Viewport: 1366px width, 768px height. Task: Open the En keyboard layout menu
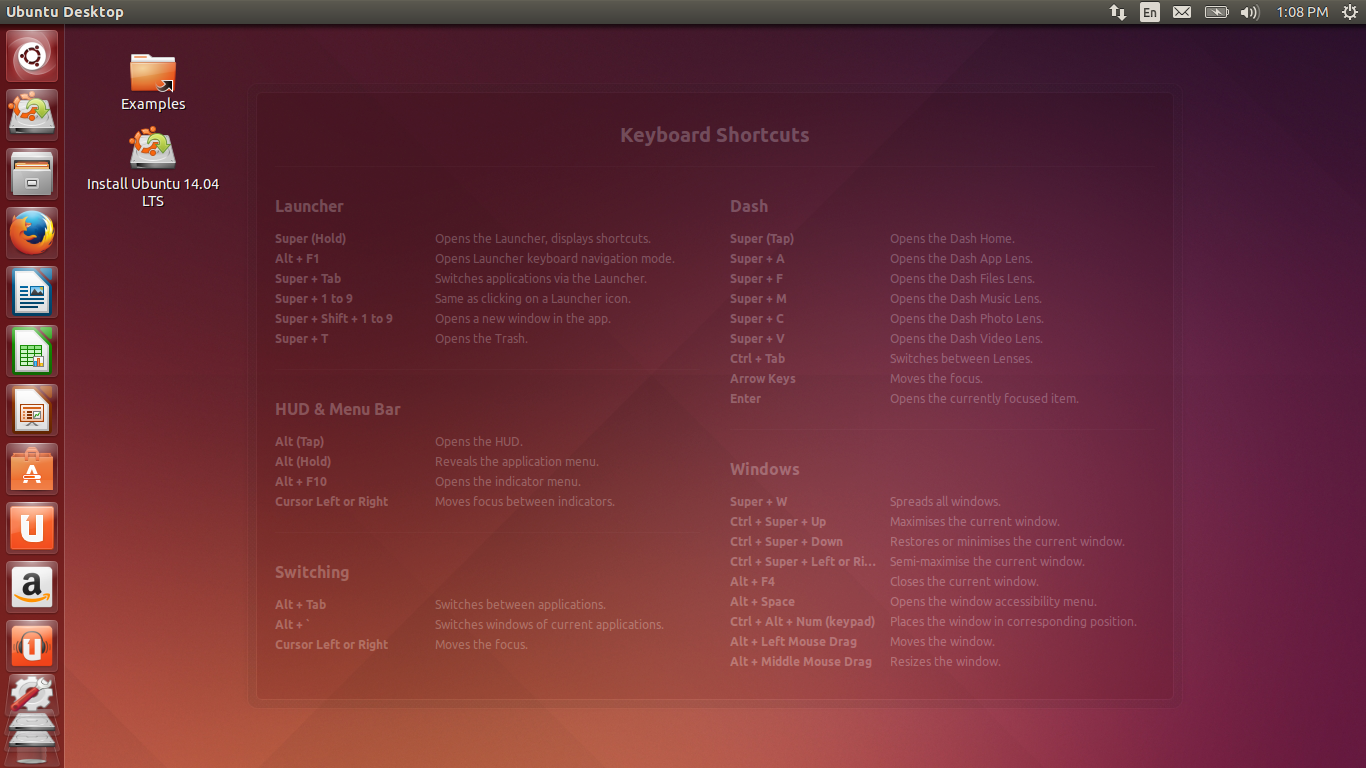[1150, 12]
